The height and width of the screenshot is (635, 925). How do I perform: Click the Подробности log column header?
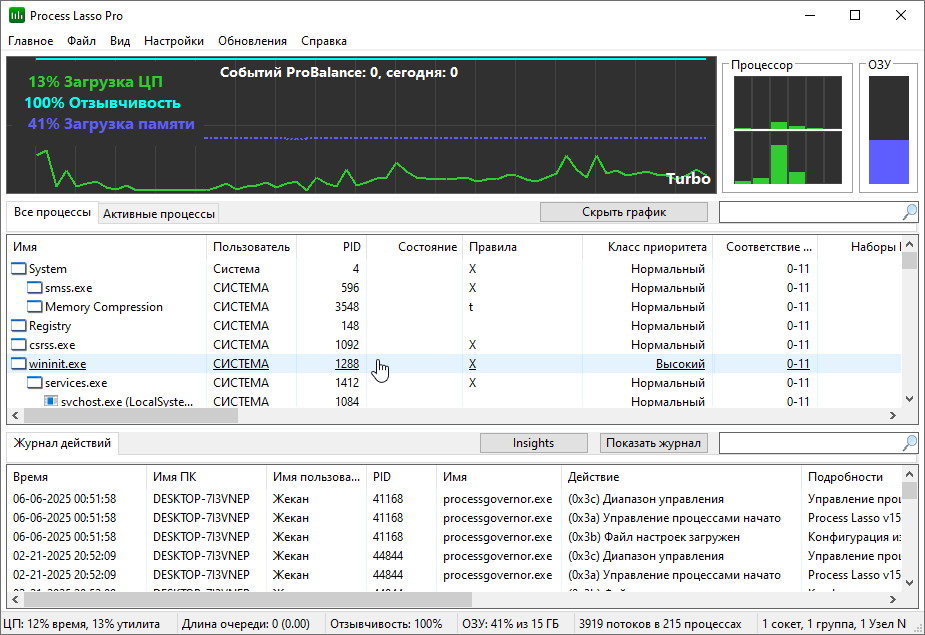coord(851,477)
